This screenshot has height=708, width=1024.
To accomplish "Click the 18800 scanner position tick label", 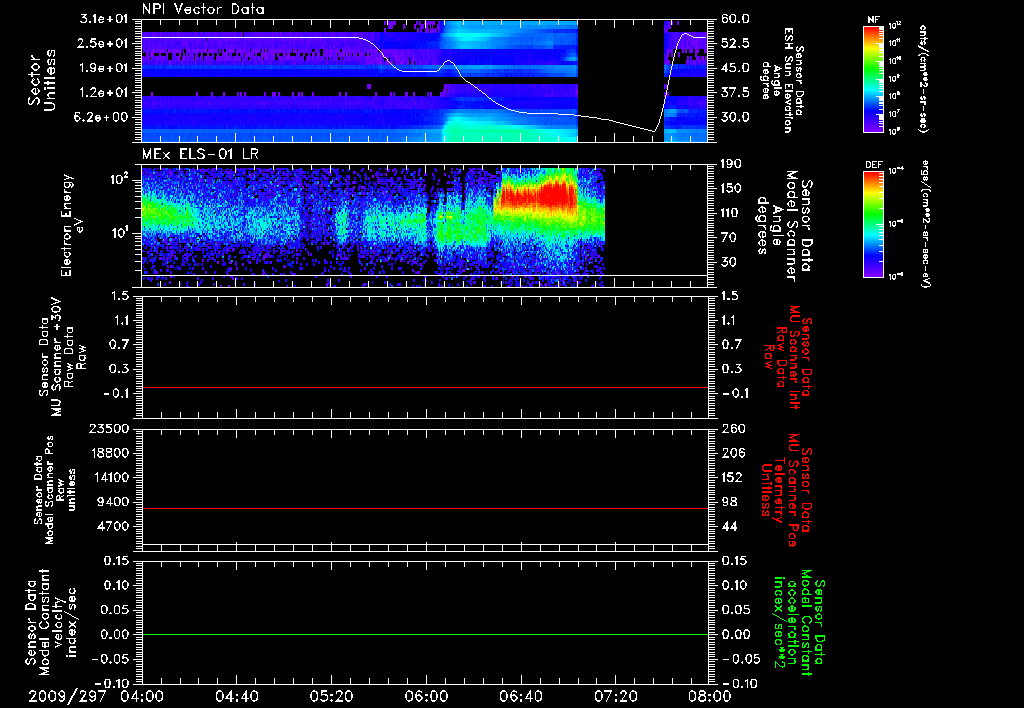I will point(109,453).
